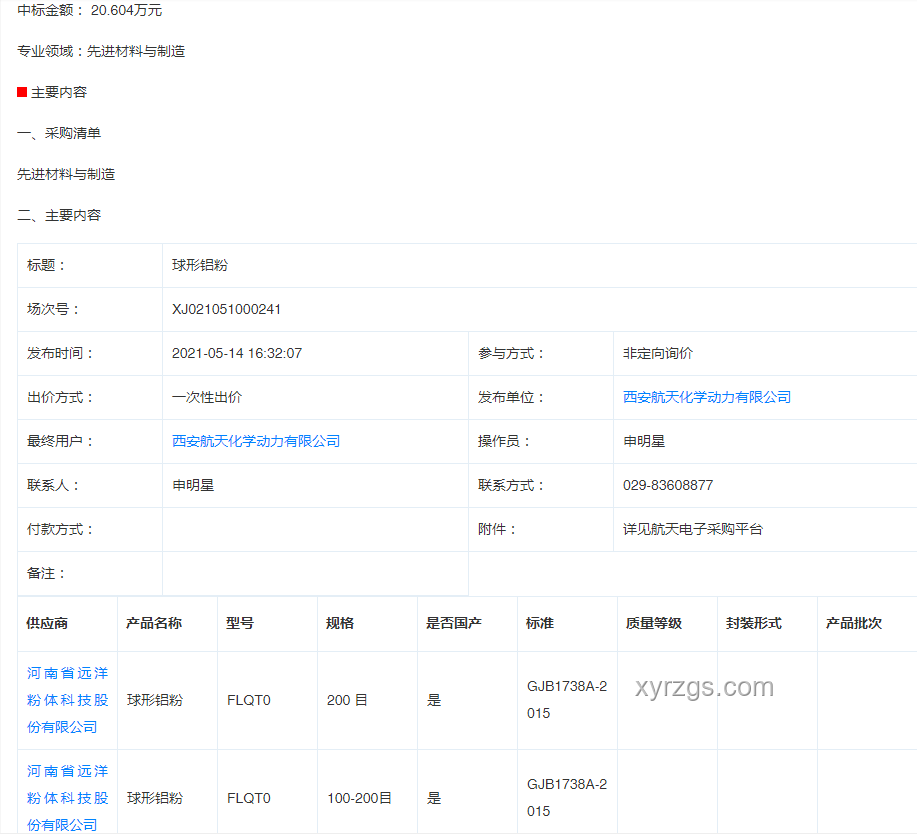Screen dimensions: 917x836
Task: Click GJB1738A-2015 standard in 100-200目 row
Action: 567,797
